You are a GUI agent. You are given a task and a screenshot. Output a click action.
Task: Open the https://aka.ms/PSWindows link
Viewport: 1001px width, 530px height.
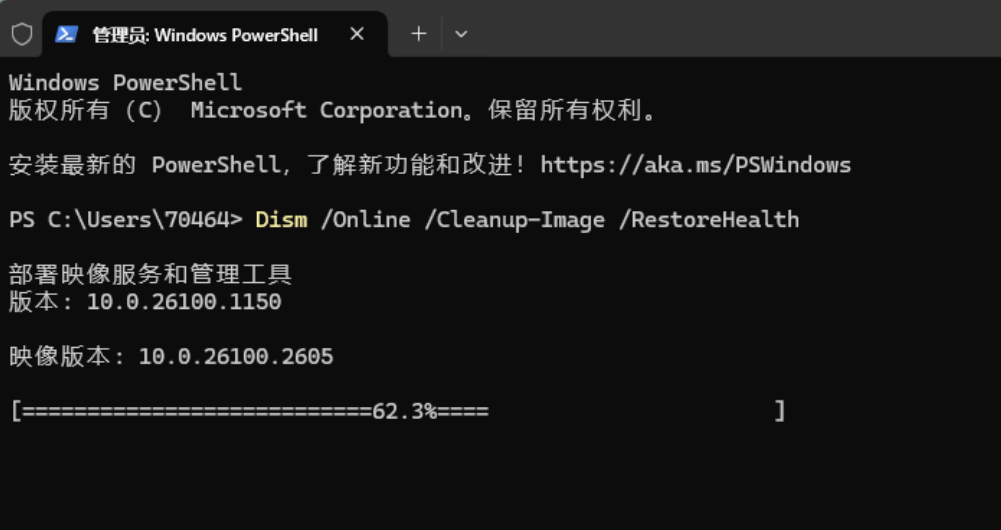pyautogui.click(x=696, y=165)
